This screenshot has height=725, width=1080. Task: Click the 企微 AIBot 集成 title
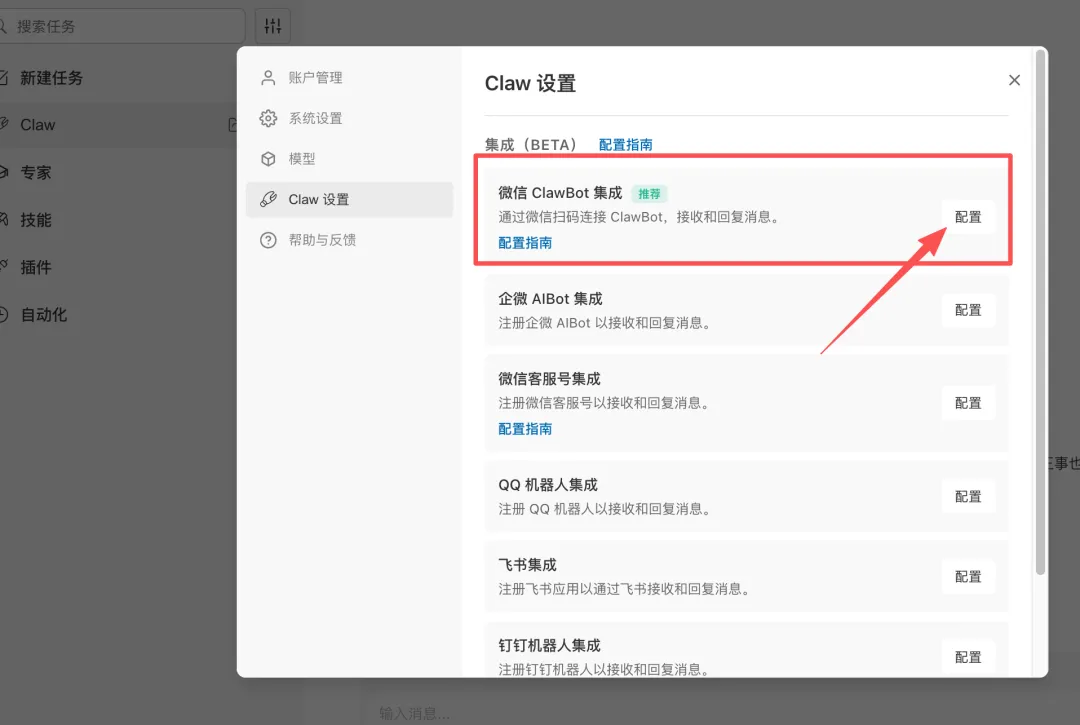(x=550, y=299)
